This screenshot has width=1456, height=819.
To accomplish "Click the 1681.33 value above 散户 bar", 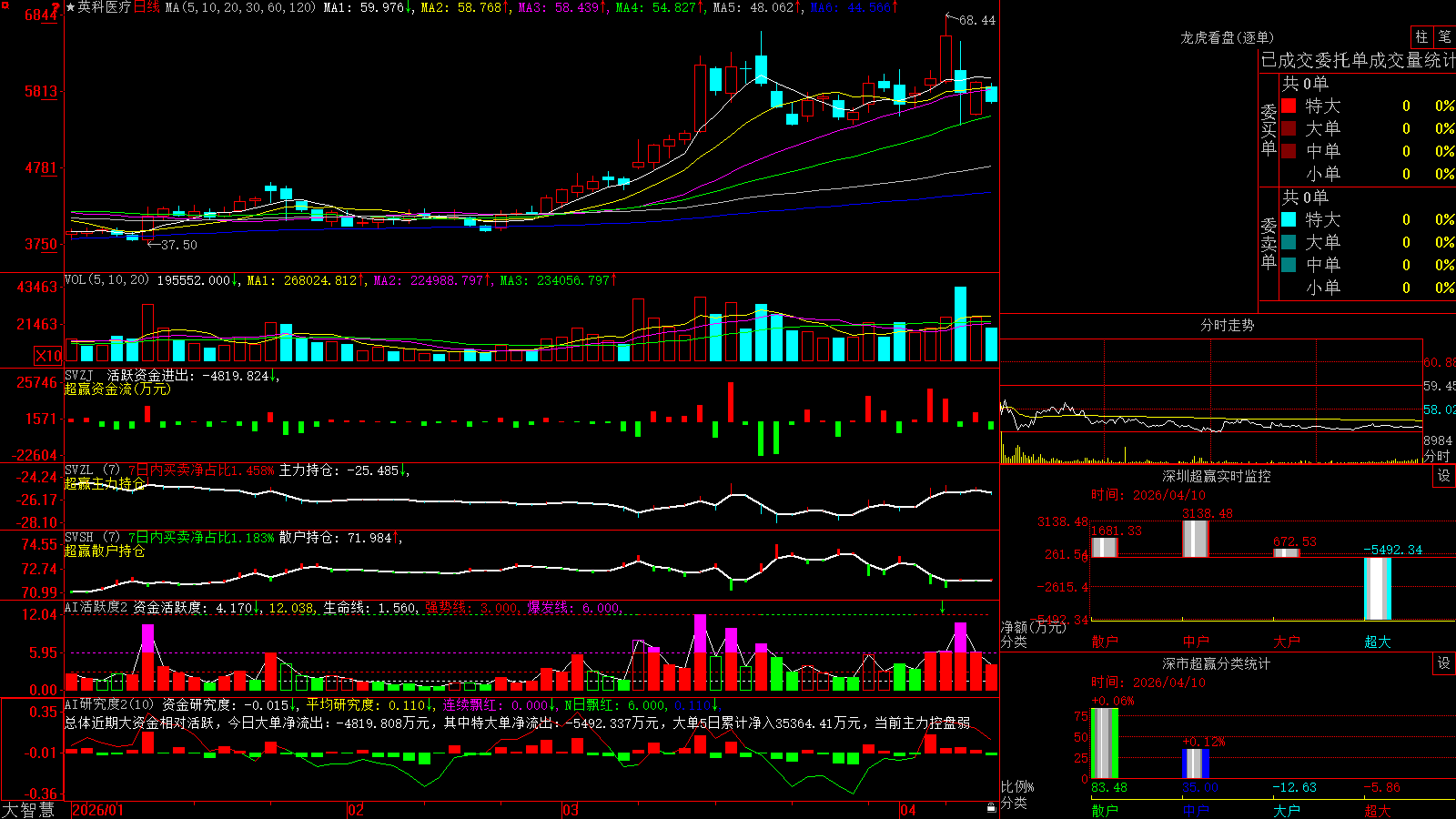I will click(x=1116, y=531).
